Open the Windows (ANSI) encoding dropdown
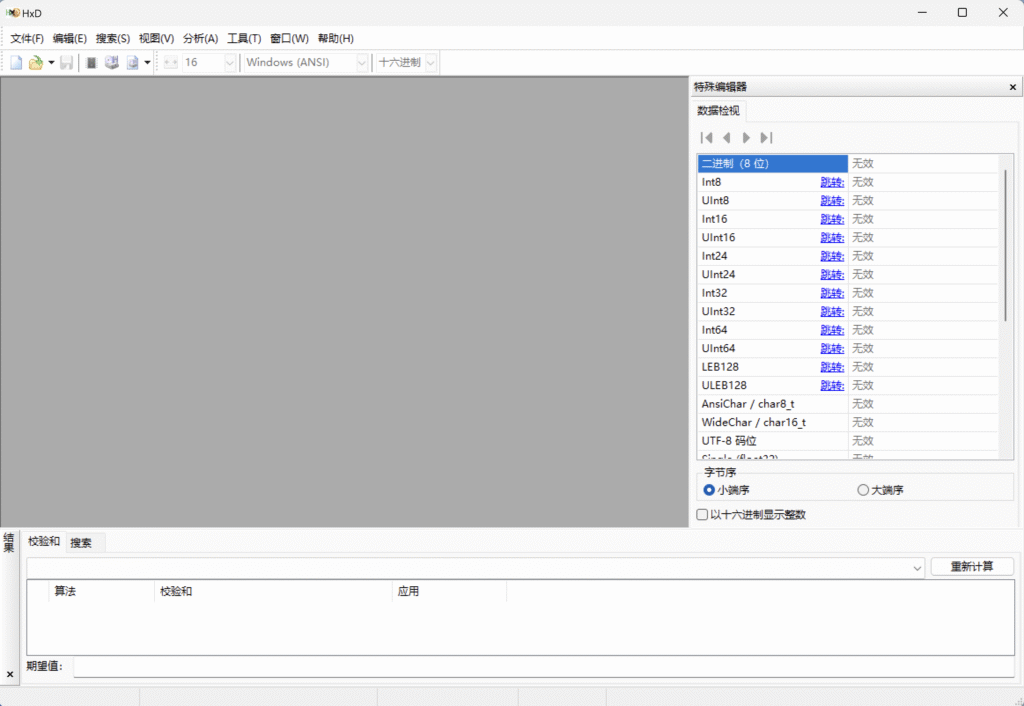The image size is (1024, 706). coord(362,61)
